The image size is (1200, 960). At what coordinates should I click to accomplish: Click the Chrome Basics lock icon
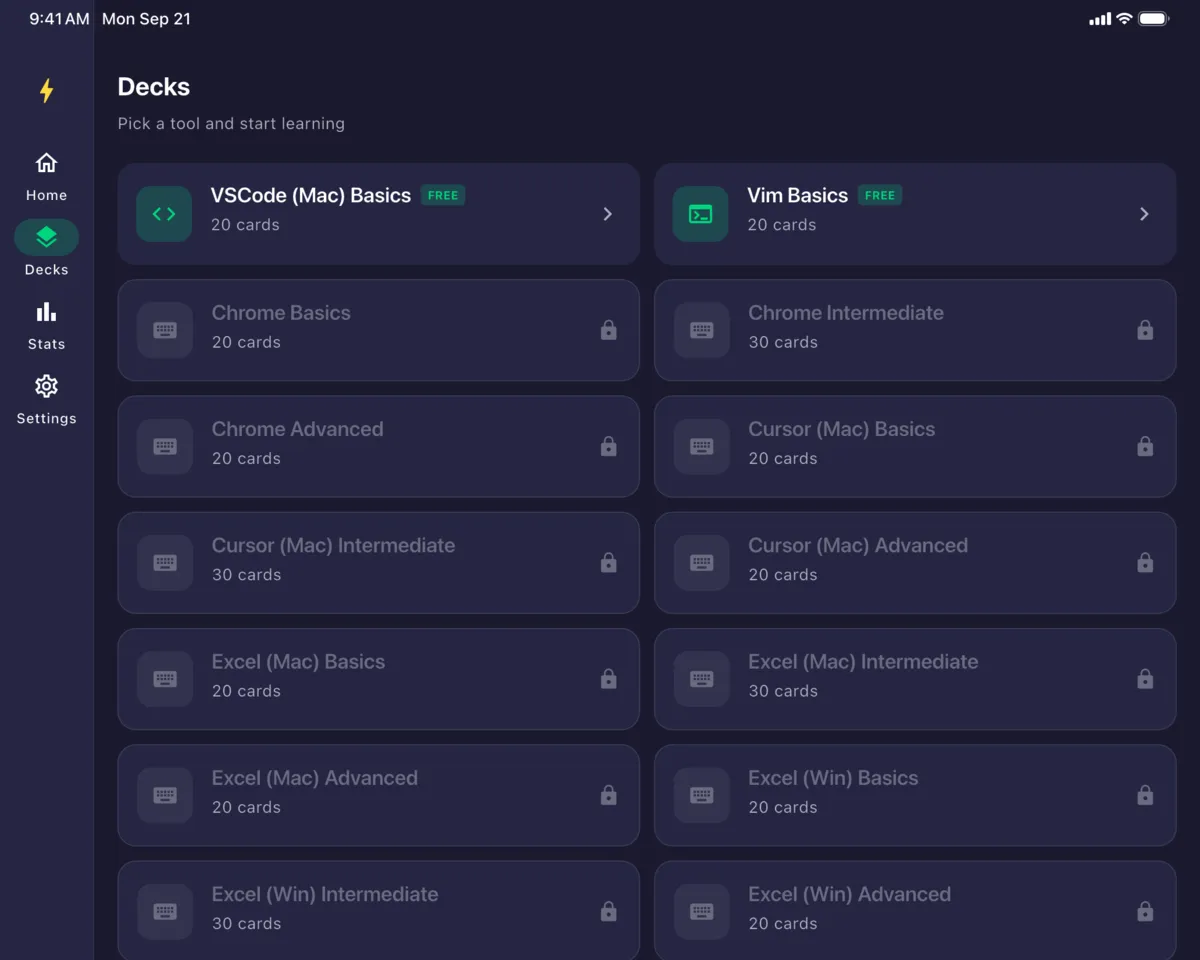tap(608, 330)
